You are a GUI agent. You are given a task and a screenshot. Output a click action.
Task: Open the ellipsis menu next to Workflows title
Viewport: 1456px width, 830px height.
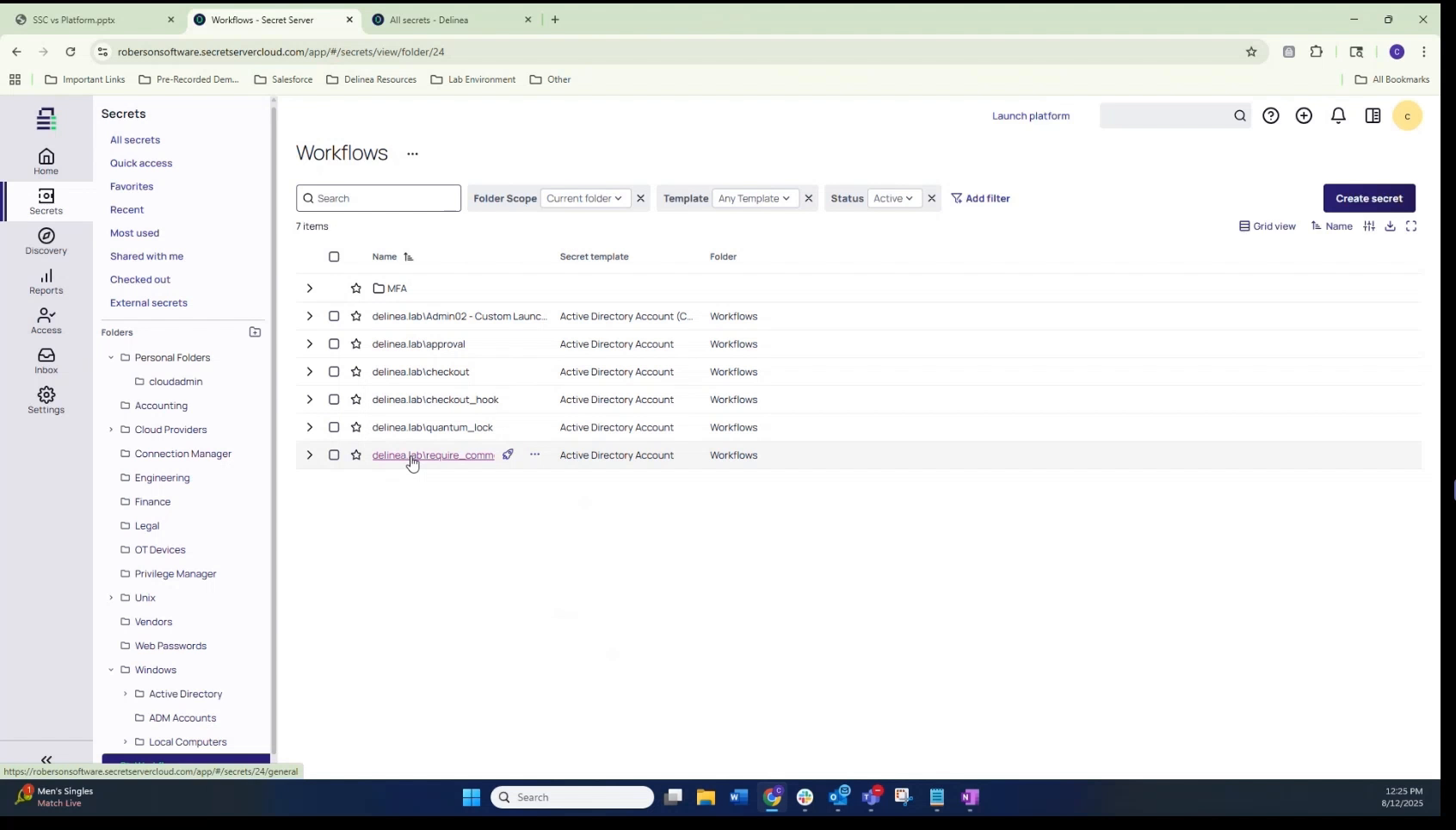[x=412, y=153]
